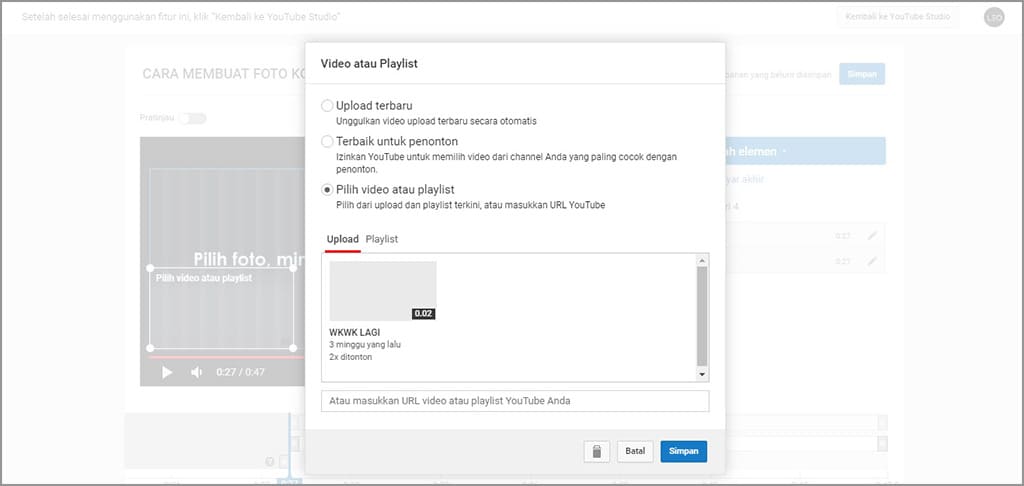Click the first pencil edit icon
Screen dimensions: 1024x486
point(872,236)
